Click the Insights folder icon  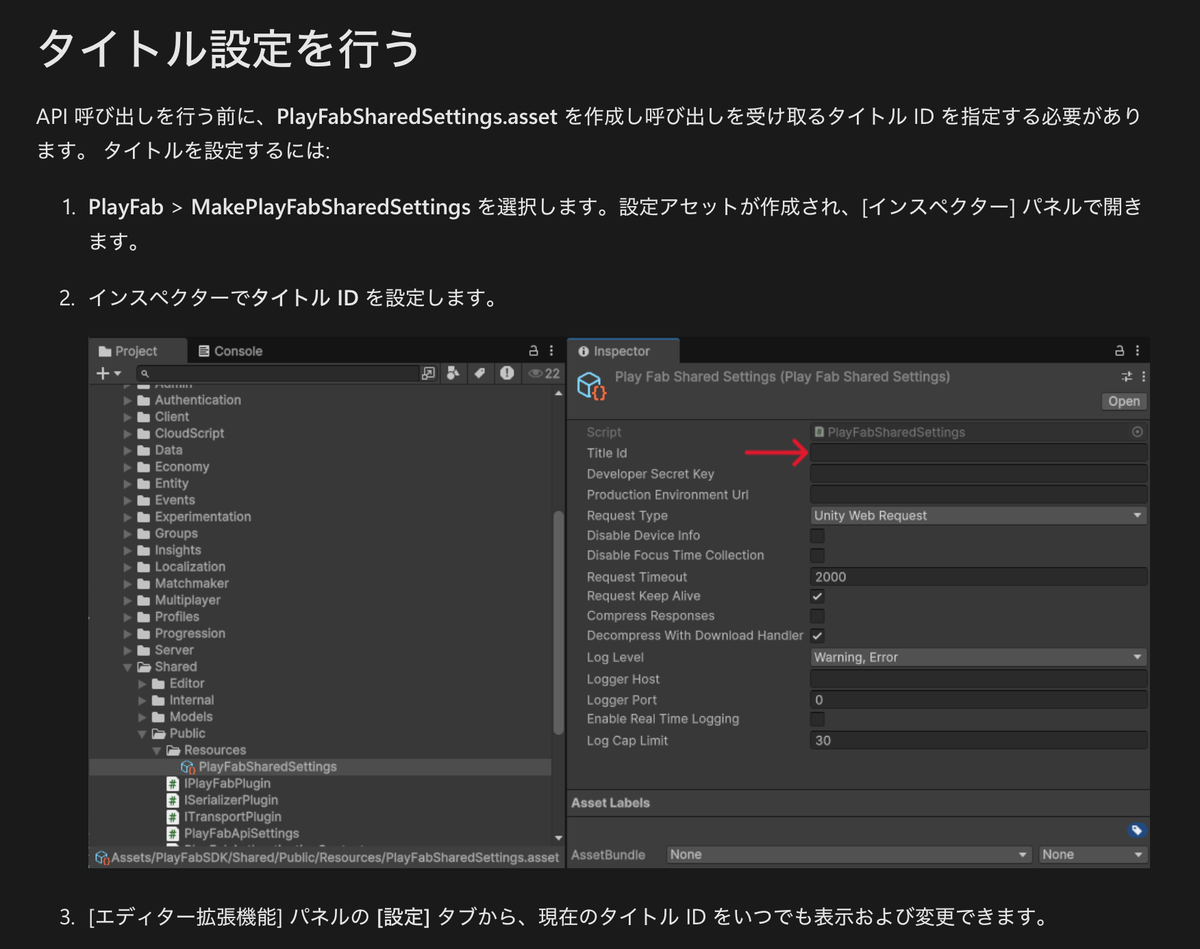coord(144,550)
